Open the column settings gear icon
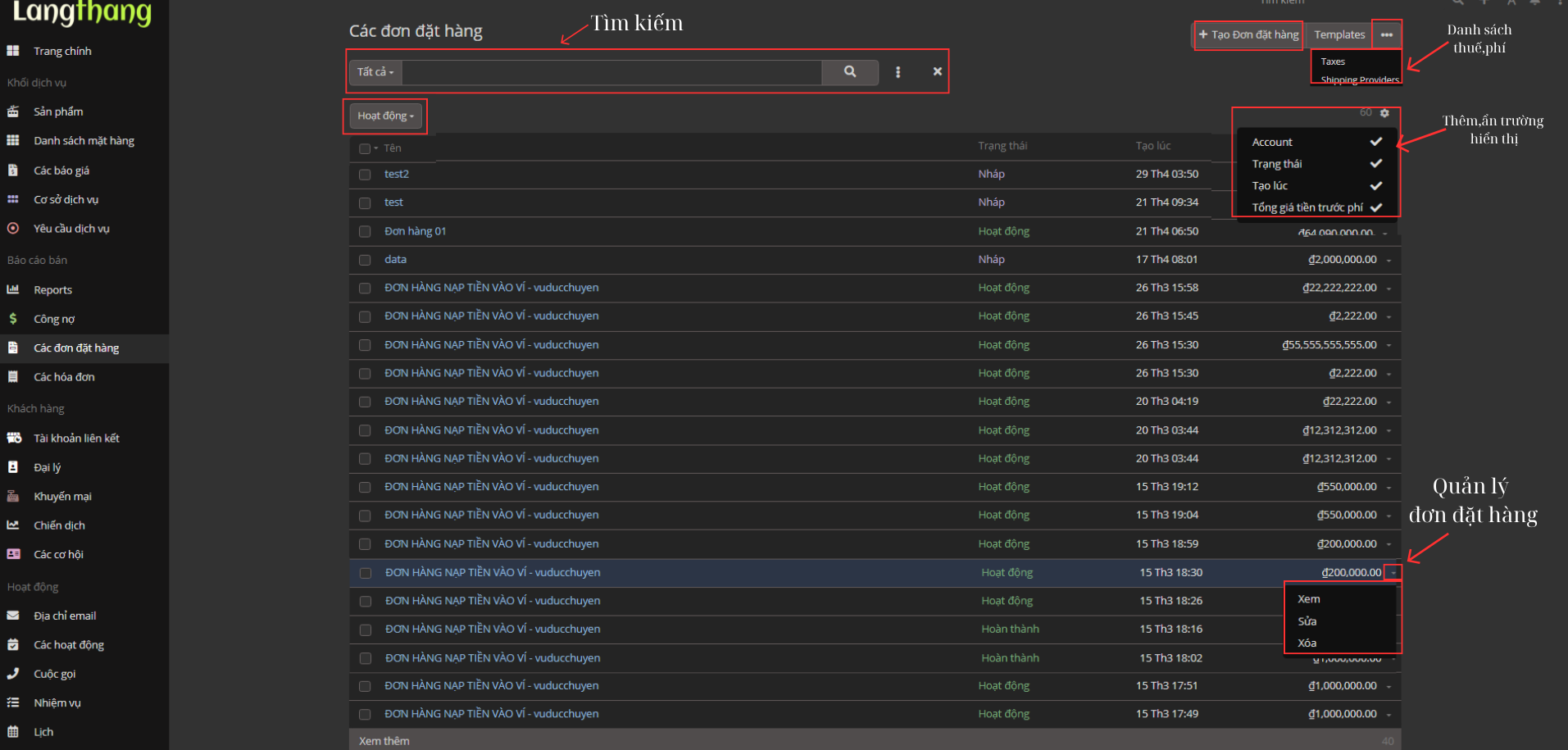 pos(1384,113)
